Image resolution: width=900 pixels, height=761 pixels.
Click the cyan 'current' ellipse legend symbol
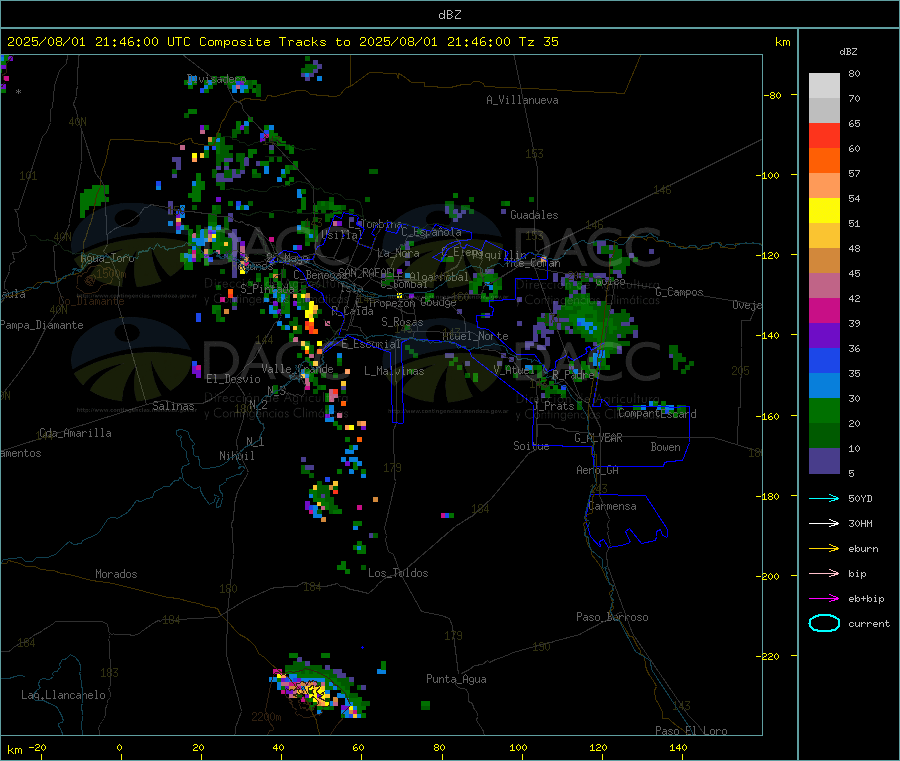(824, 623)
